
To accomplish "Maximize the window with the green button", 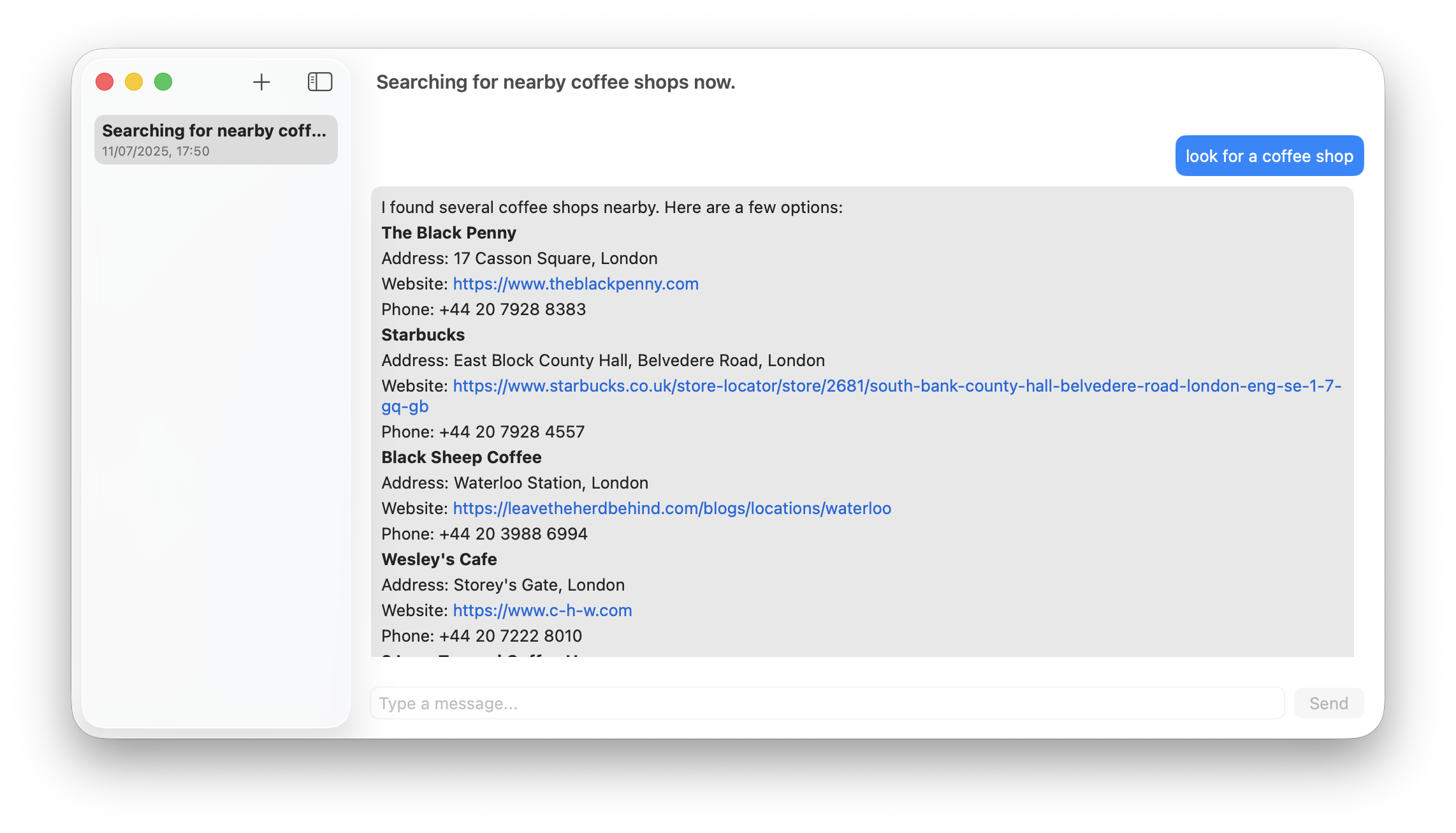I will [x=163, y=82].
